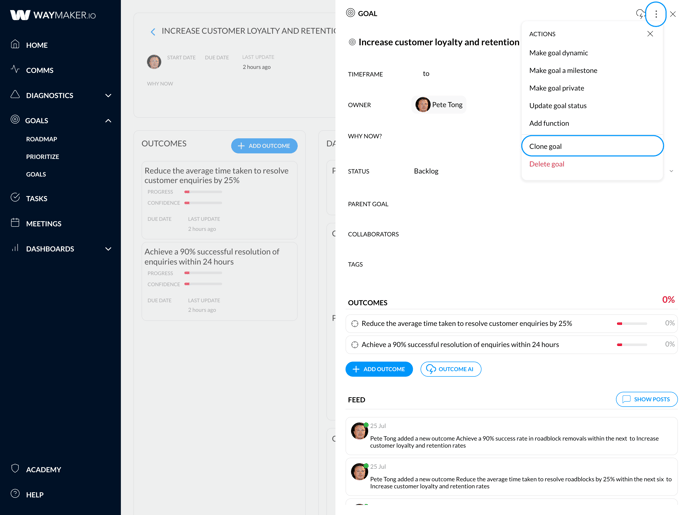
Task: Toggle circle for Achieve 90% resolution outcome
Action: pos(355,345)
